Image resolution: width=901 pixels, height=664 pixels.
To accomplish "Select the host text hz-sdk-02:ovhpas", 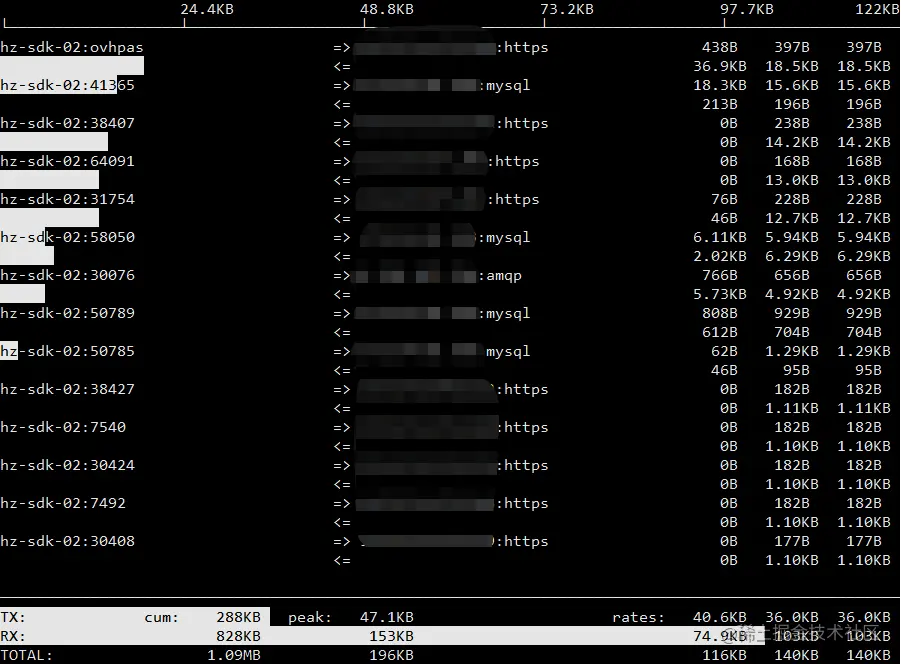I will (x=72, y=48).
